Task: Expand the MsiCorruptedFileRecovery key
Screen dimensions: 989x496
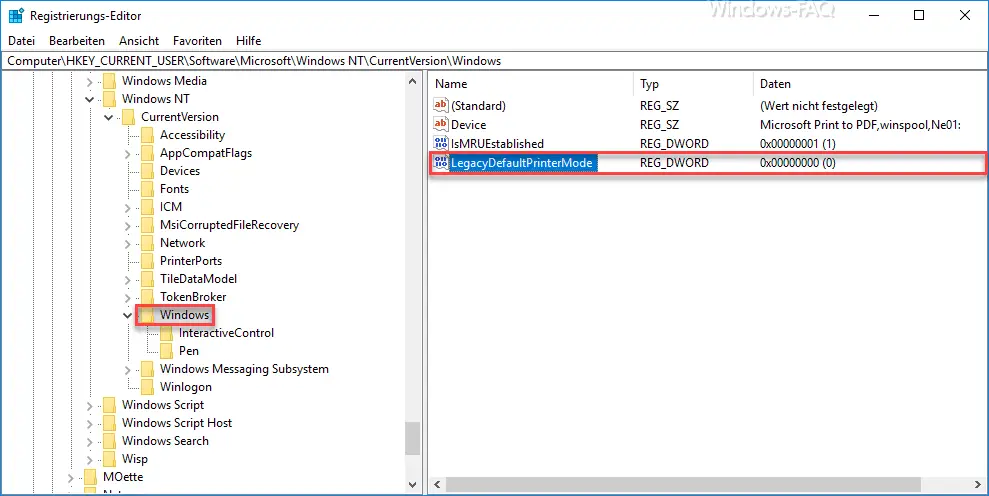Action: 127,225
